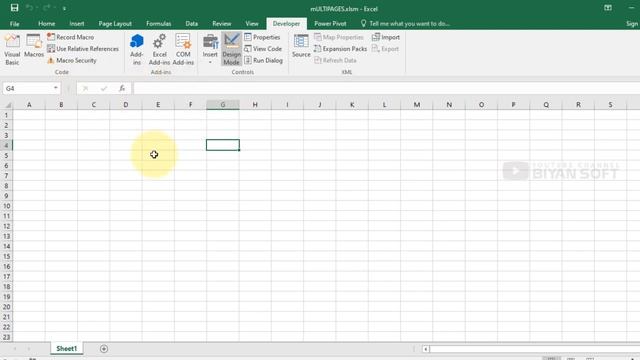Toggle Design Mode off
This screenshot has height=360, width=640.
[x=231, y=50]
